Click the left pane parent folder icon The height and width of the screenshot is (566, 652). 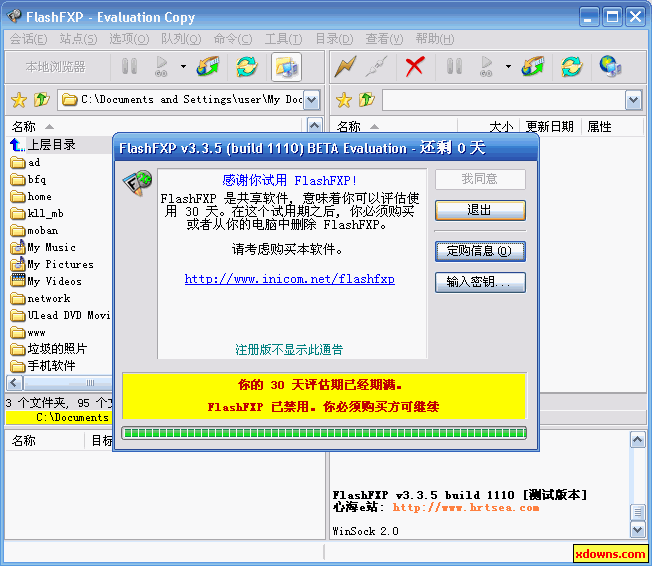click(x=42, y=100)
